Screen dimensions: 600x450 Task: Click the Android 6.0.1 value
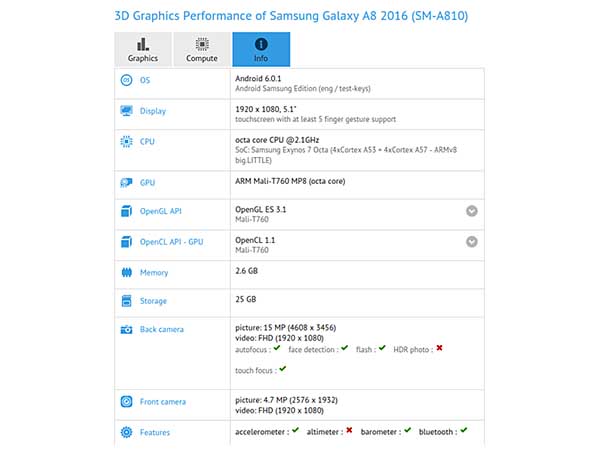tap(258, 78)
